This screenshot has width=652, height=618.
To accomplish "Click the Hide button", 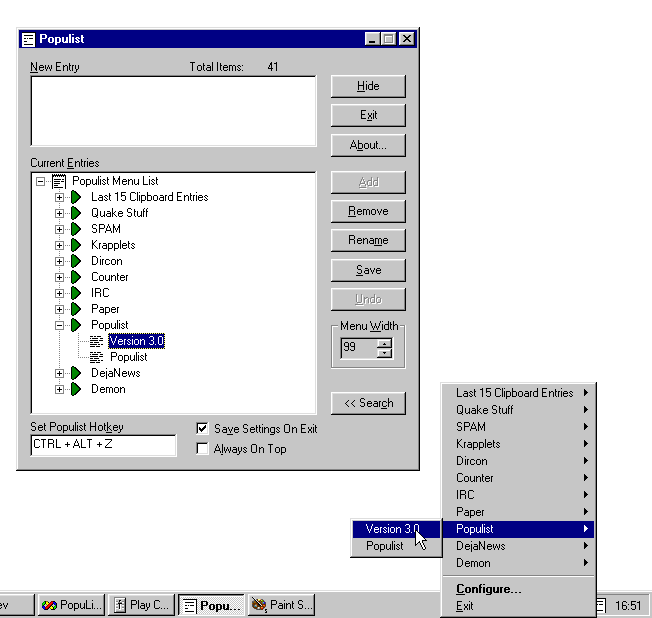I will [368, 86].
